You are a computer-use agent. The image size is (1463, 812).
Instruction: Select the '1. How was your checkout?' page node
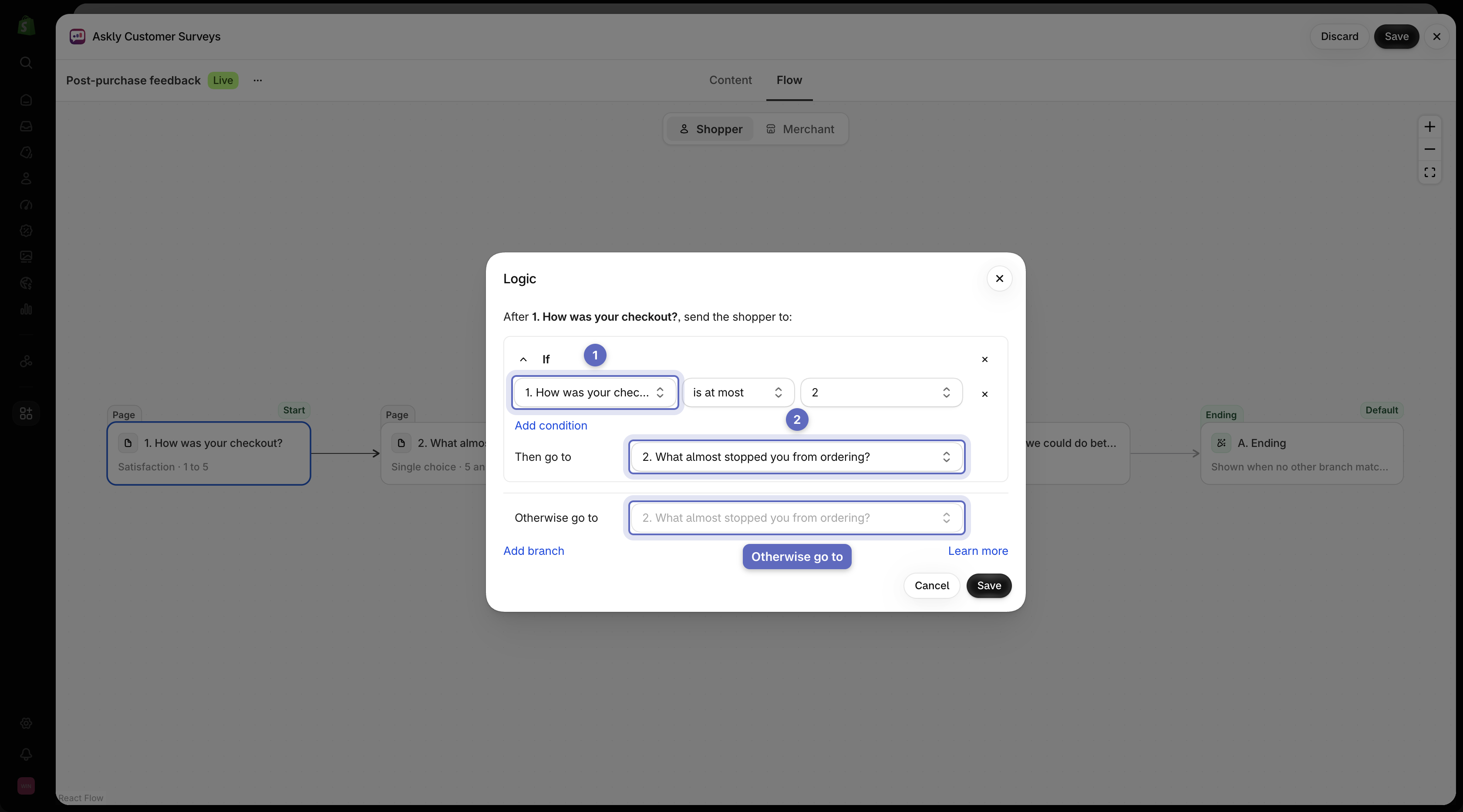click(x=209, y=453)
